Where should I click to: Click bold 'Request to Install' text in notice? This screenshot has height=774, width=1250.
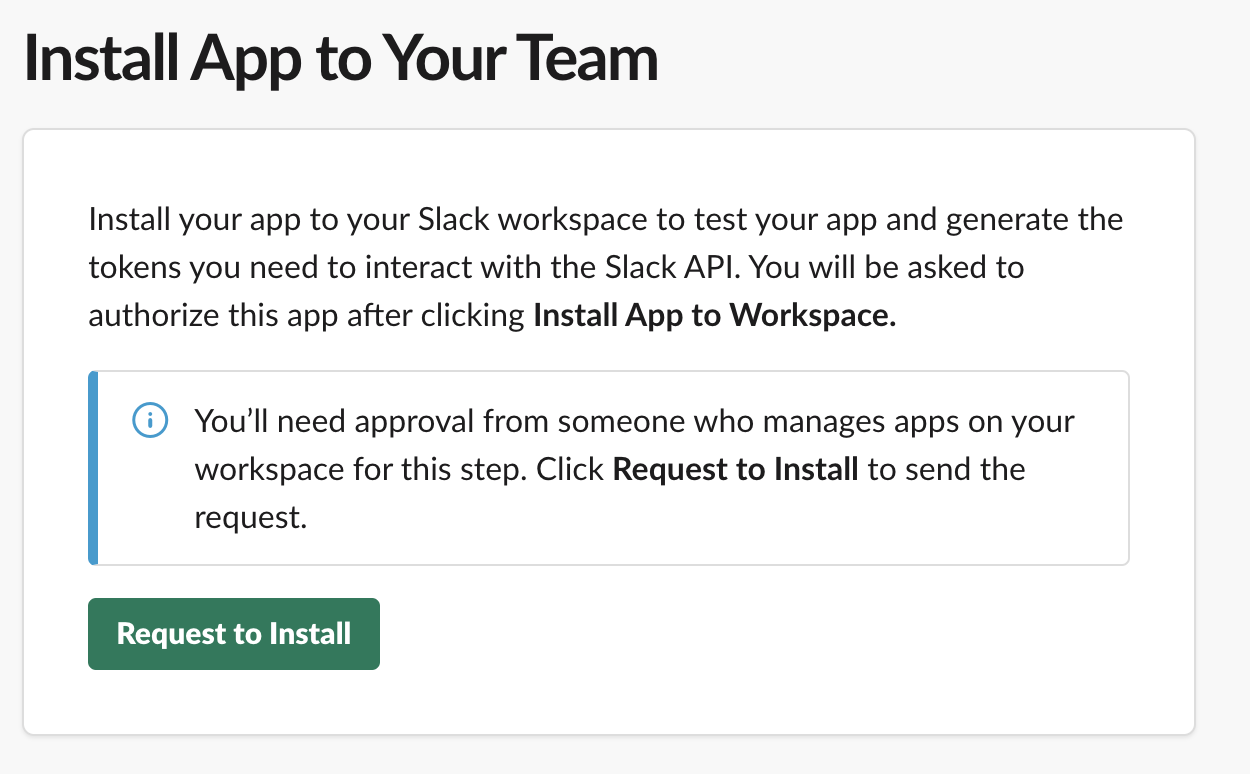[735, 469]
